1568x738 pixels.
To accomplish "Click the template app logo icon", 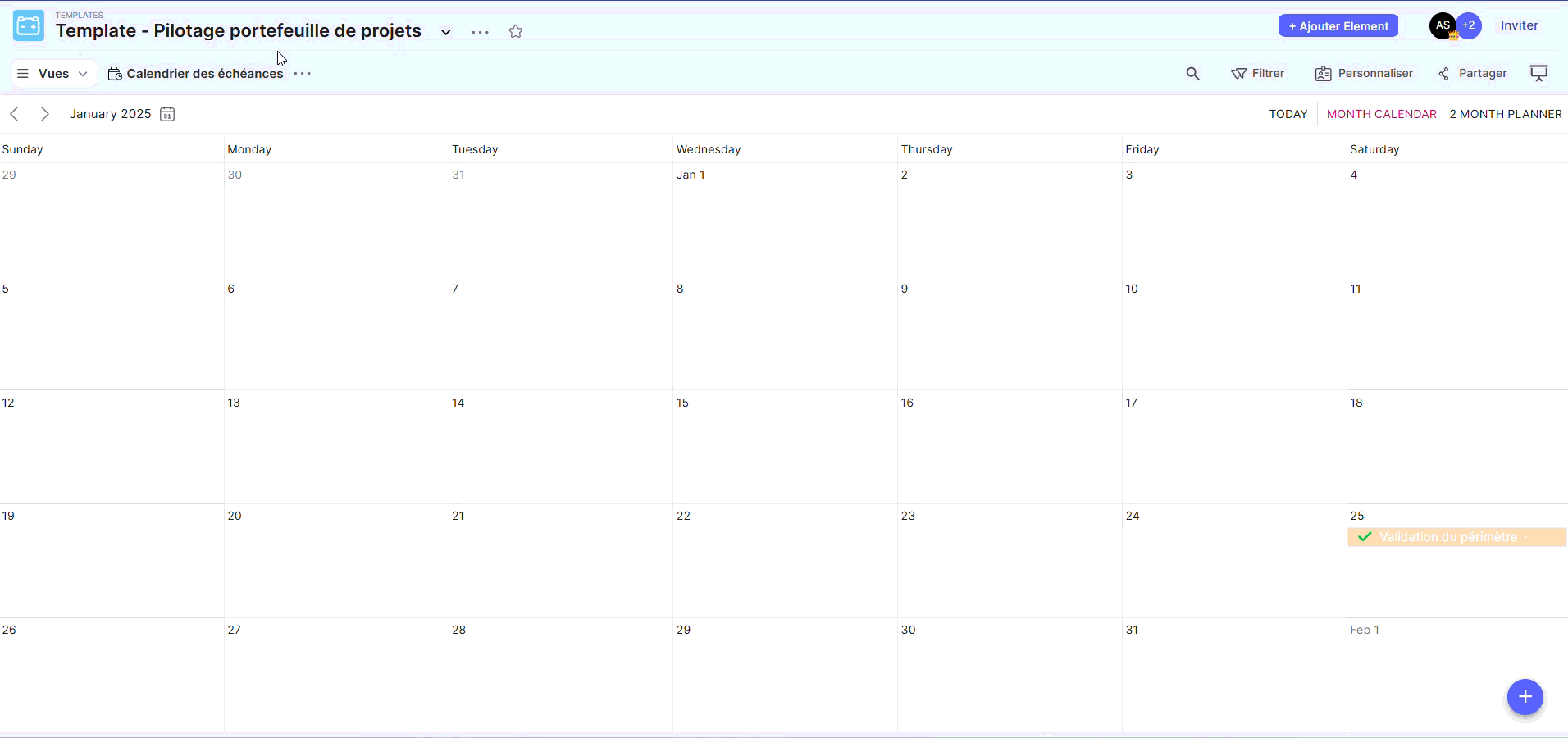I will [29, 26].
